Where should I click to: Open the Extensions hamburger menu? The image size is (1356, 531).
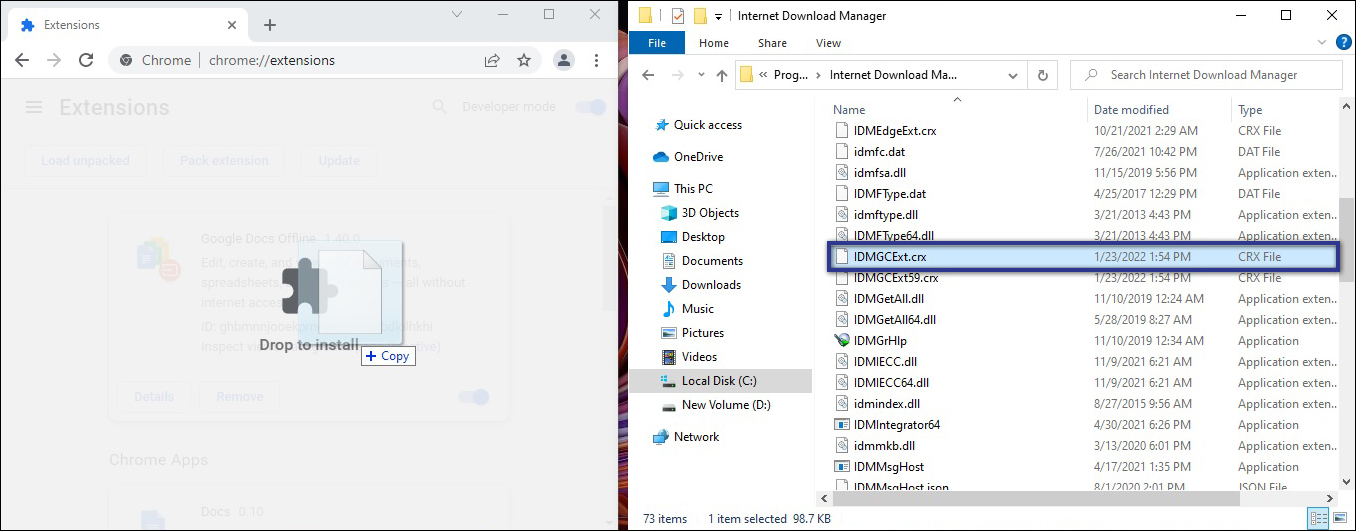pyautogui.click(x=34, y=107)
